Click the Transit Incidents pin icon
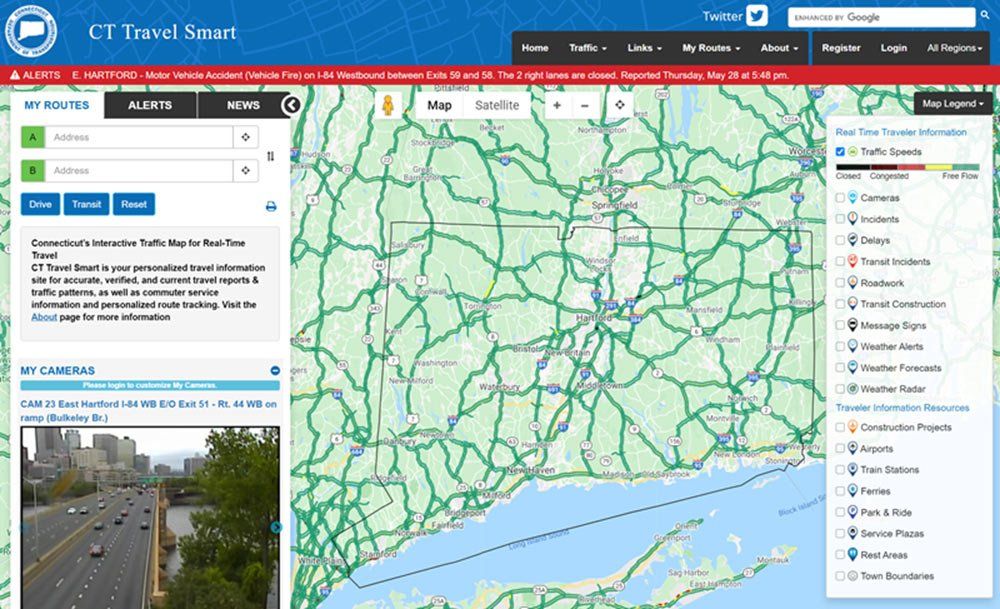1000x609 pixels. click(x=853, y=261)
